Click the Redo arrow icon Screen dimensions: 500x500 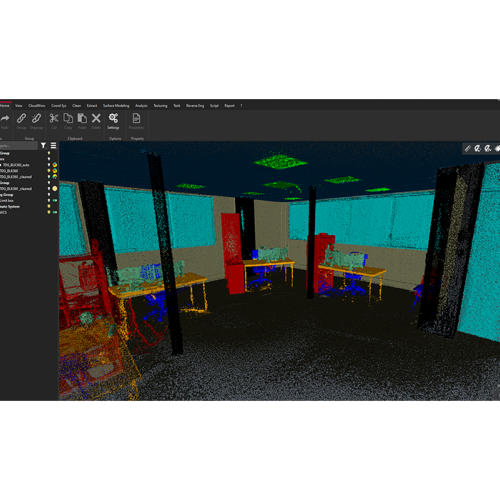(x=5, y=118)
